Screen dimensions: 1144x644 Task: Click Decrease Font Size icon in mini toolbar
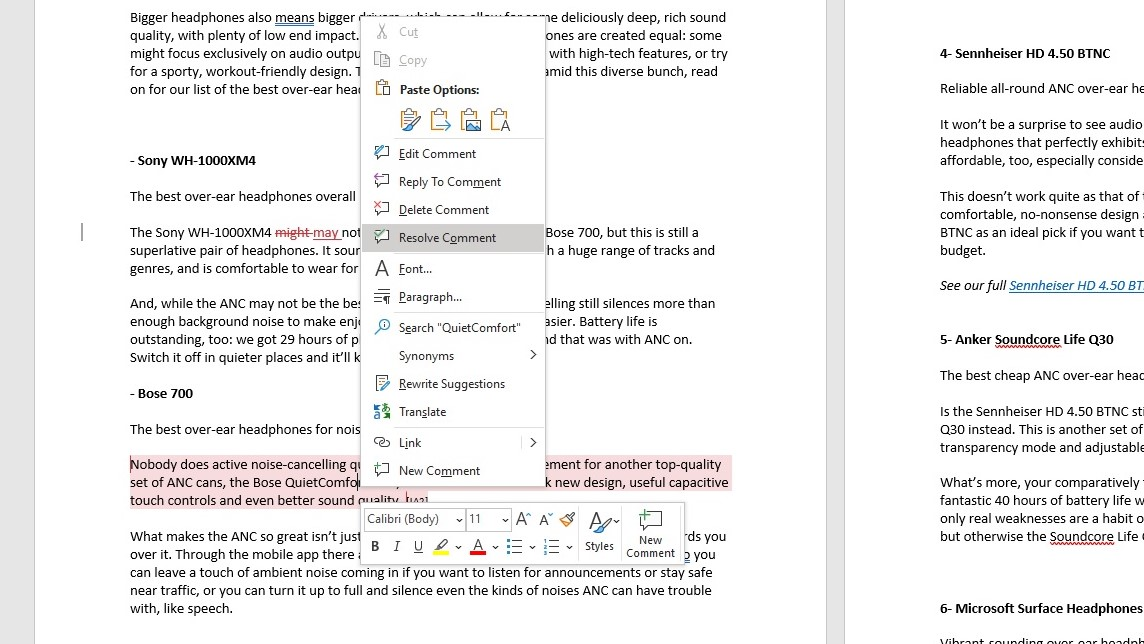(545, 519)
